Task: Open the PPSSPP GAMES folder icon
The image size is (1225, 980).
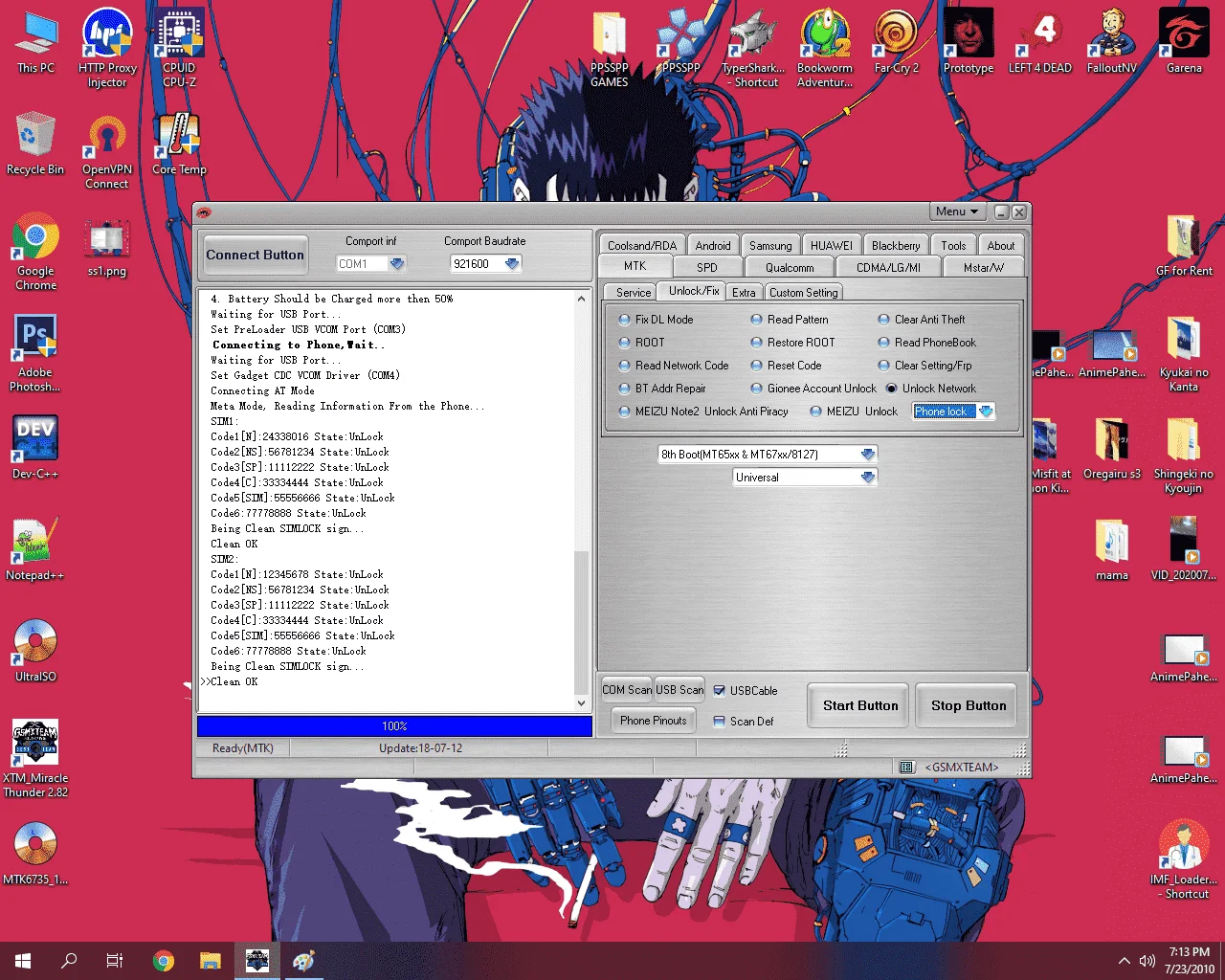Action: pos(610,48)
